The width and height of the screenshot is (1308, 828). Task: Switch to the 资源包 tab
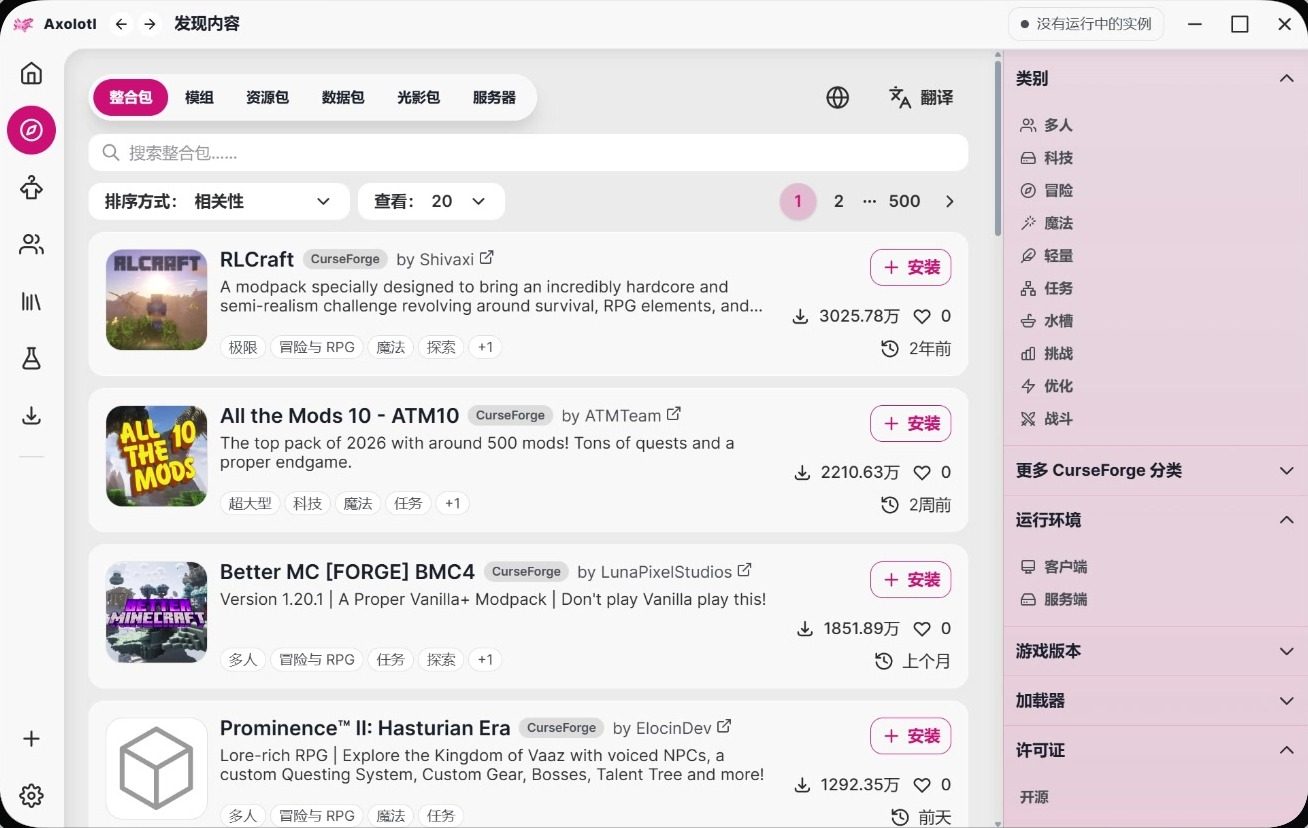pyautogui.click(x=267, y=98)
